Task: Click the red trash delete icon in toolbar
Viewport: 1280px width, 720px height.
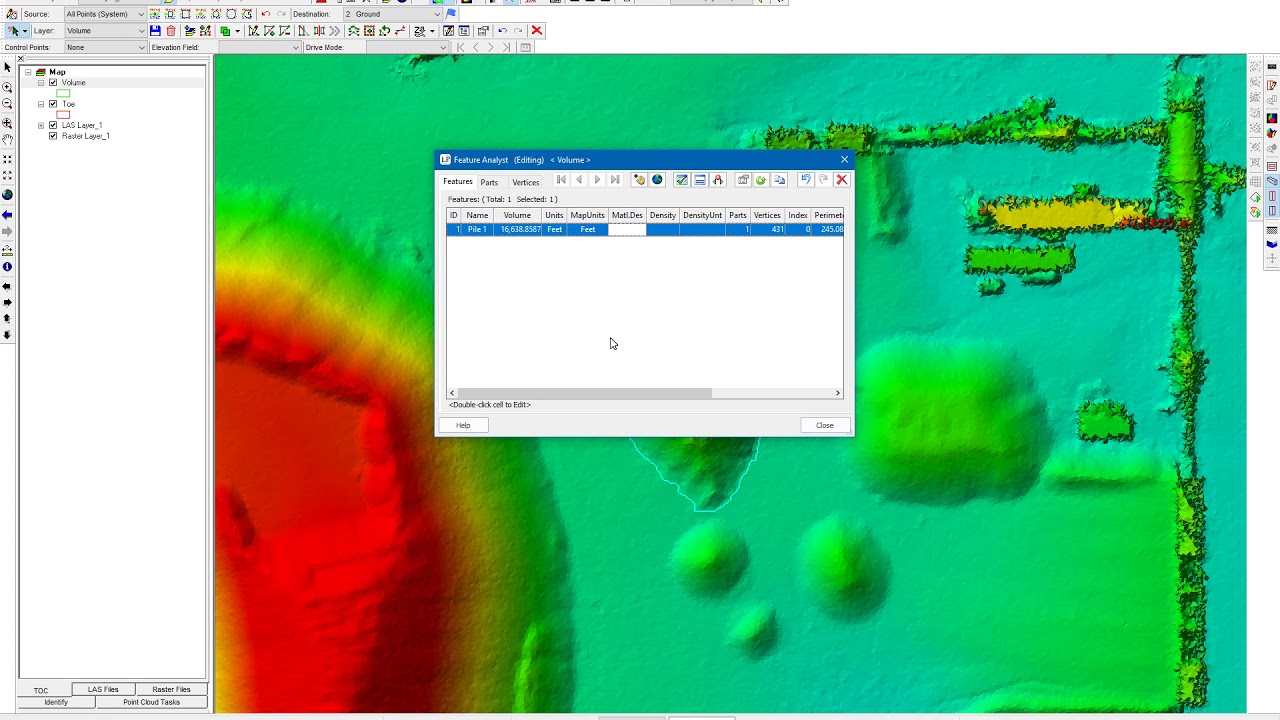Action: [171, 31]
